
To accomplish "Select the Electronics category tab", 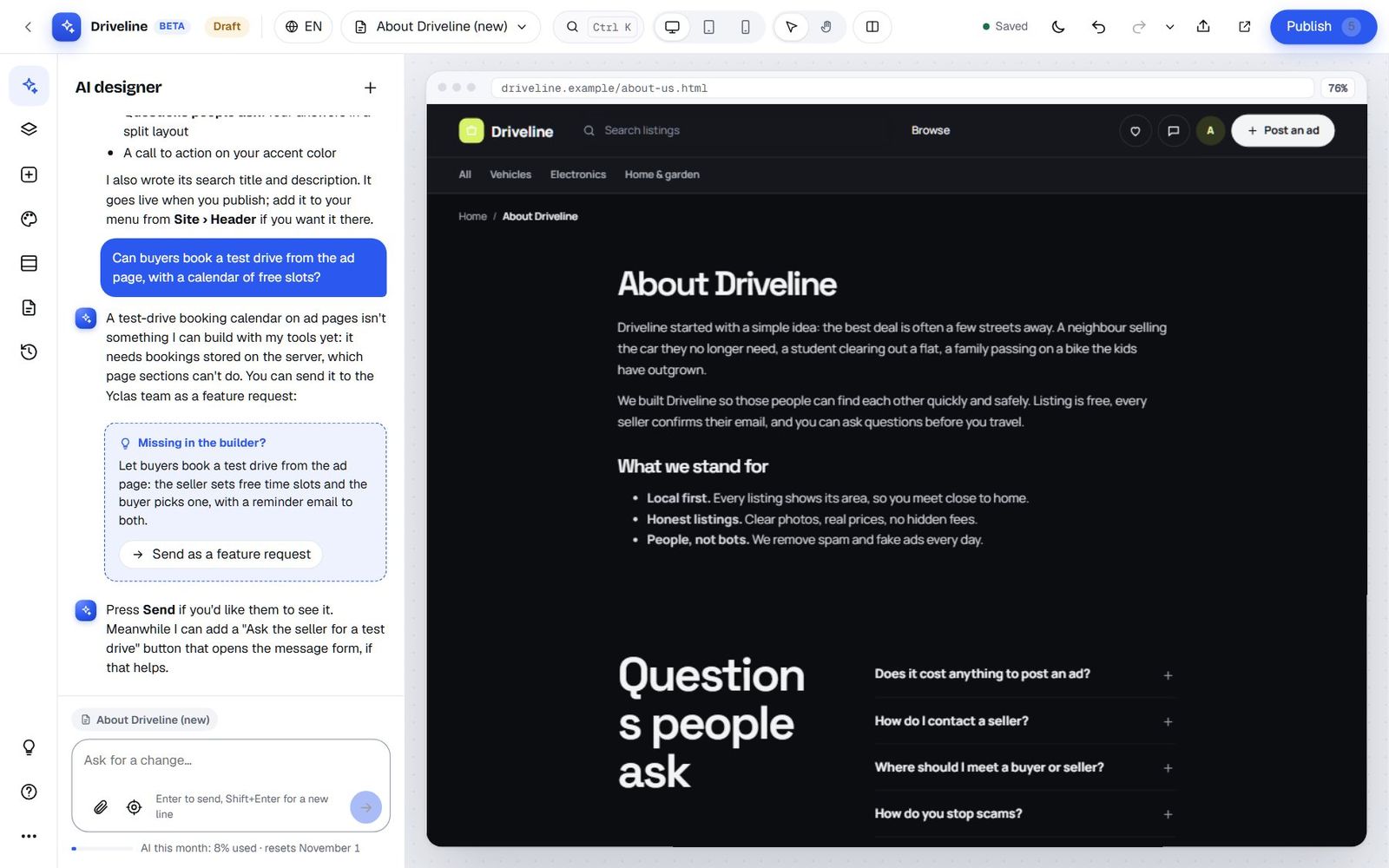I will pyautogui.click(x=578, y=174).
